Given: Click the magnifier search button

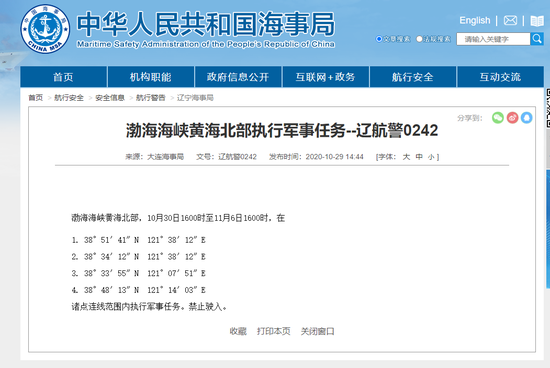Looking at the screenshot, I should click(x=537, y=39).
